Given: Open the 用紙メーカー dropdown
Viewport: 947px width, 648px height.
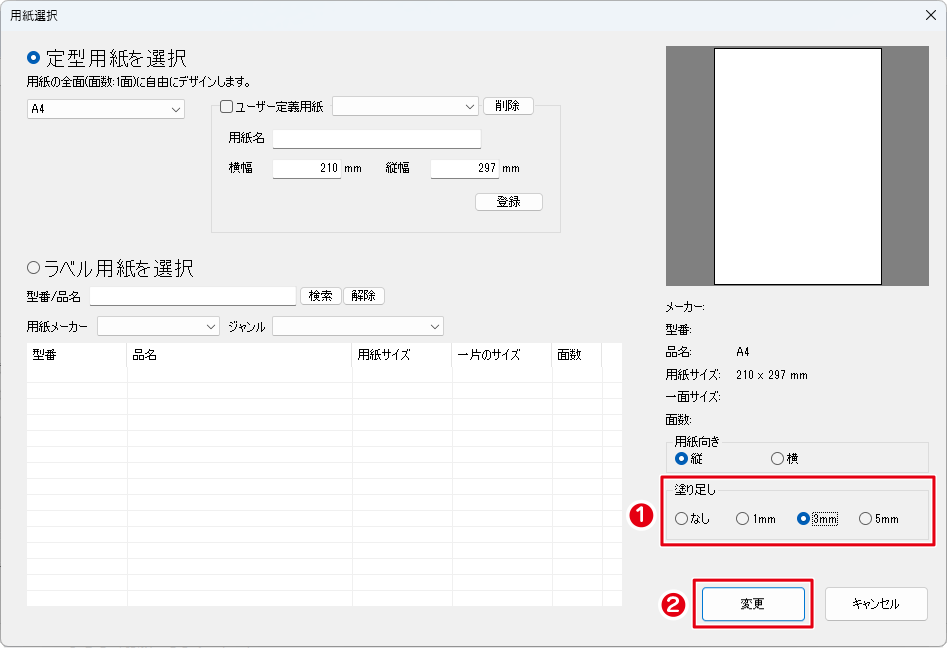Looking at the screenshot, I should click(x=158, y=326).
